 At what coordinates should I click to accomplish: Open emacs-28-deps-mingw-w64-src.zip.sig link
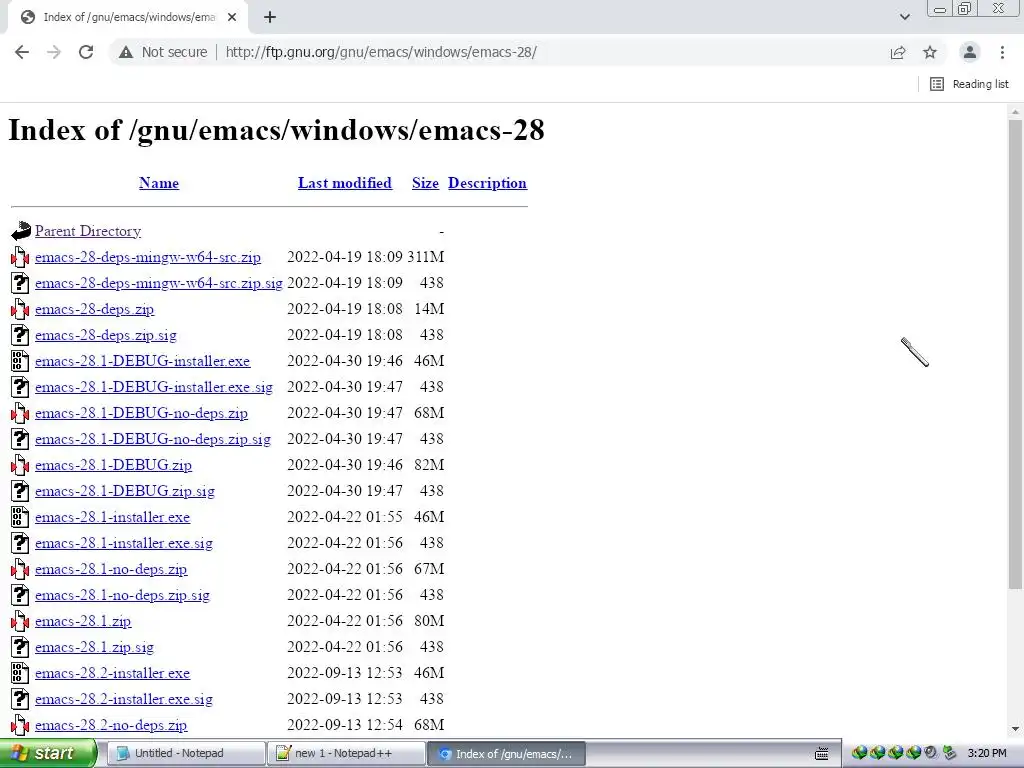coord(159,283)
